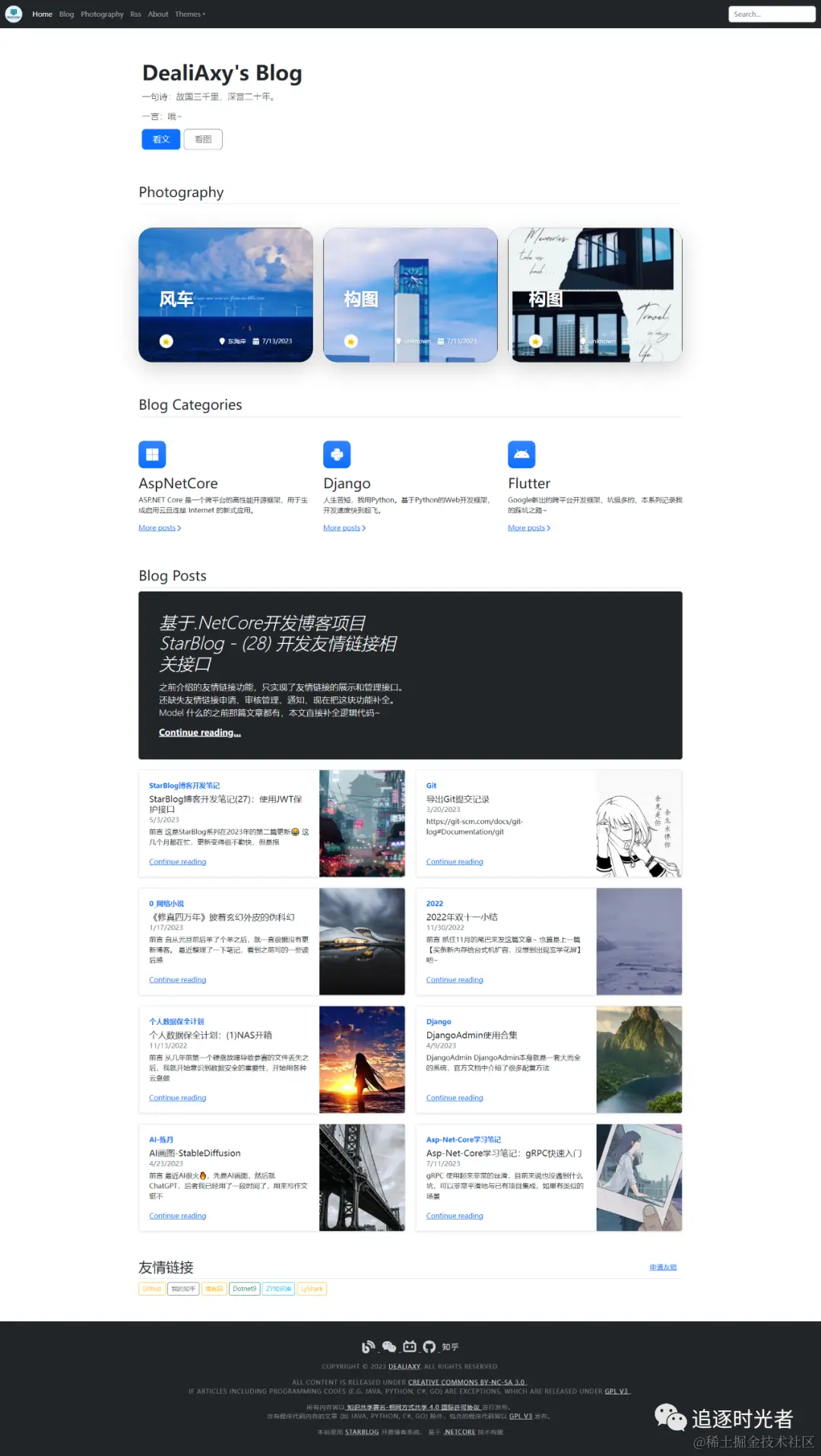Image resolution: width=821 pixels, height=1456 pixels.
Task: Click Continue reading in featured StarBlog post
Action: (200, 732)
